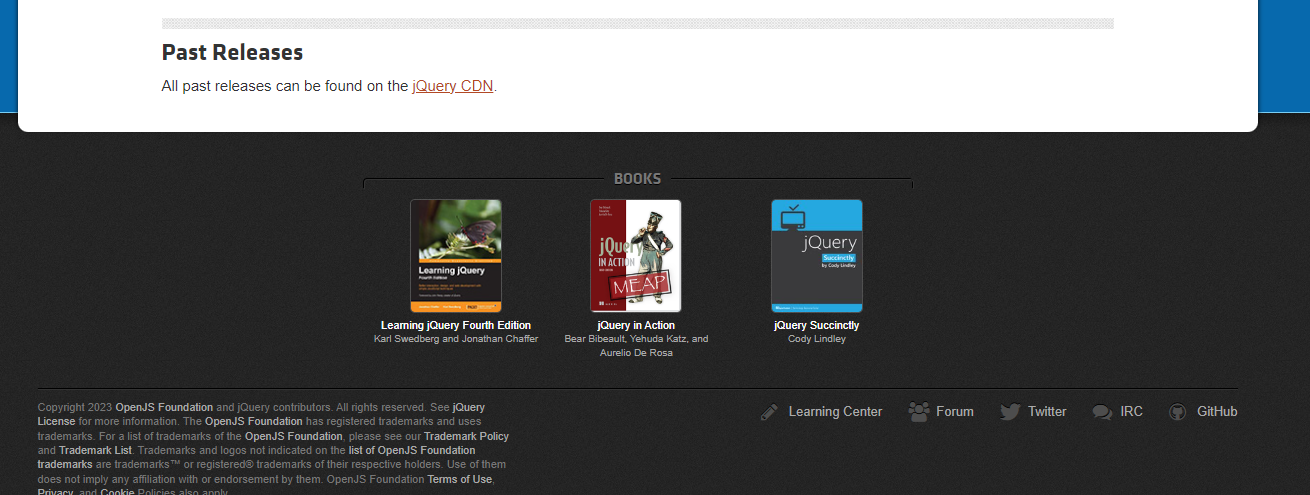Image resolution: width=1310 pixels, height=495 pixels.
Task: Go to the GitHub octocat icon
Action: pyautogui.click(x=1178, y=412)
